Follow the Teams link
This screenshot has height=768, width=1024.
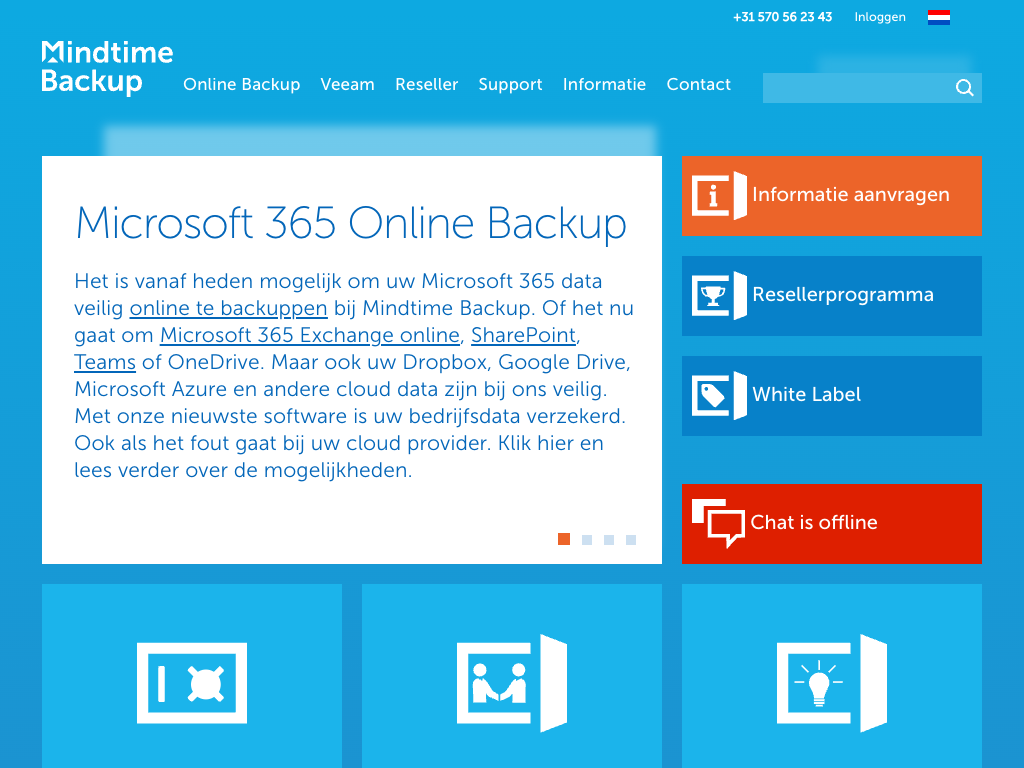point(105,362)
